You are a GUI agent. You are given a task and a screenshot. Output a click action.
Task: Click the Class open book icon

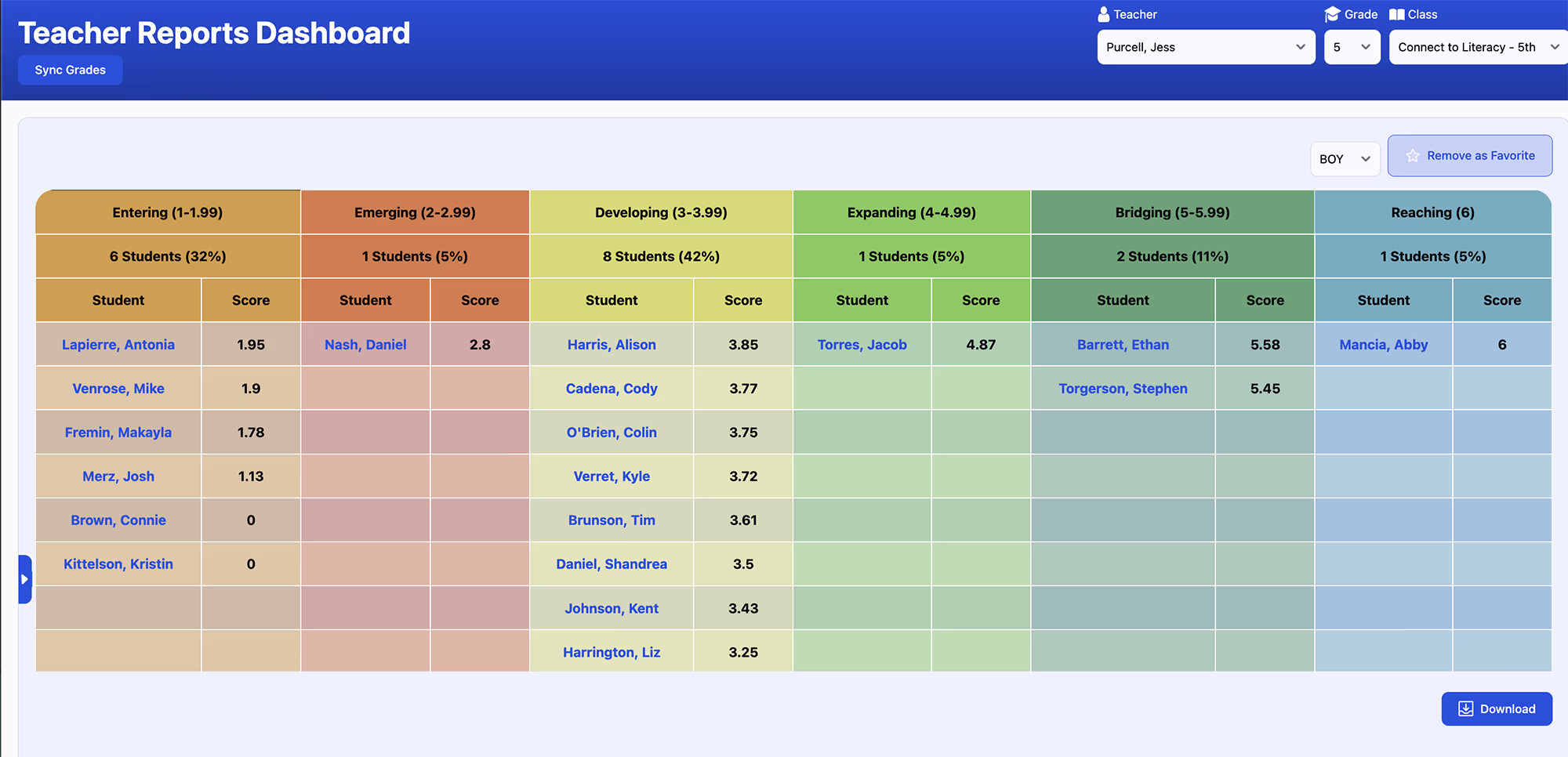click(1396, 14)
